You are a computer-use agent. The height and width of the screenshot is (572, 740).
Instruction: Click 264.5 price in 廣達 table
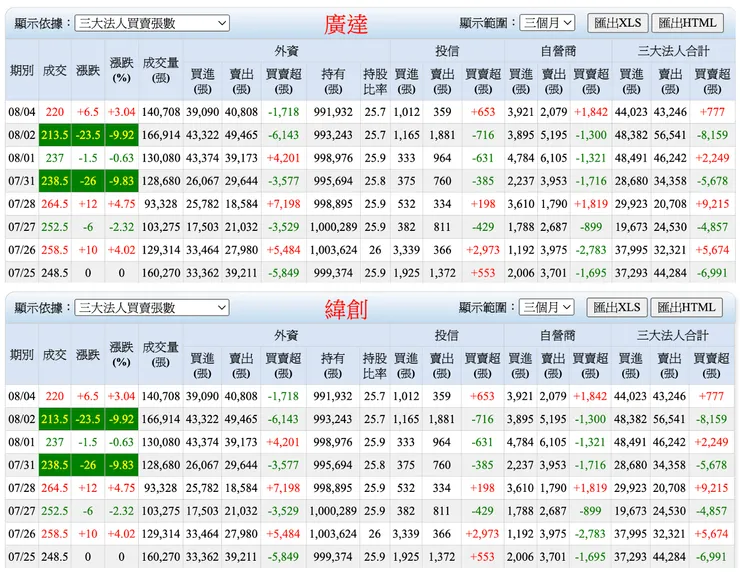click(55, 204)
